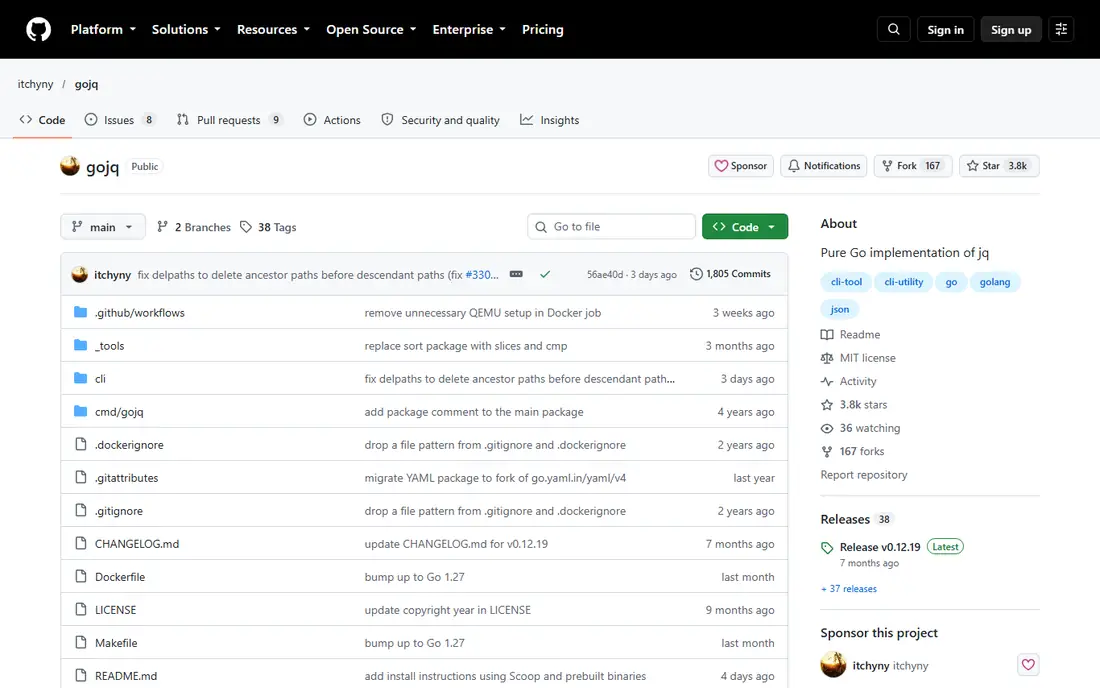Expand the Open Source menu
The height and width of the screenshot is (688, 1100).
point(371,29)
